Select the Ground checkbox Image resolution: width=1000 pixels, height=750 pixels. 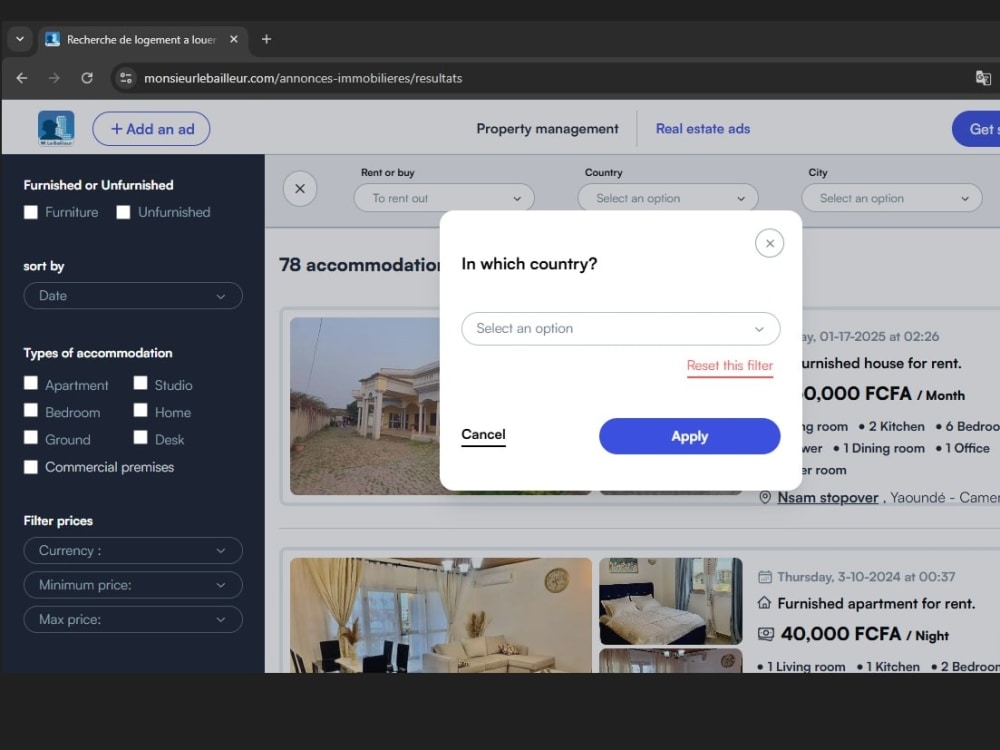click(x=31, y=438)
